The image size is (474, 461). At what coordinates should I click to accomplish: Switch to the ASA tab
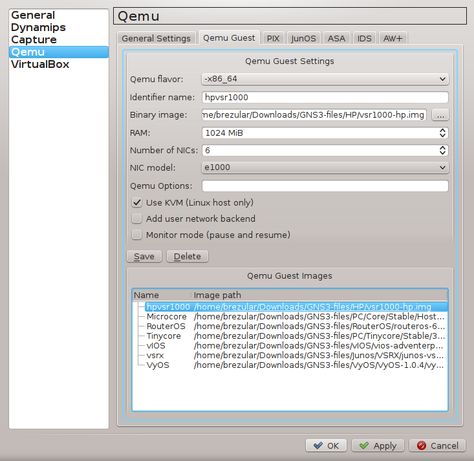click(x=336, y=38)
